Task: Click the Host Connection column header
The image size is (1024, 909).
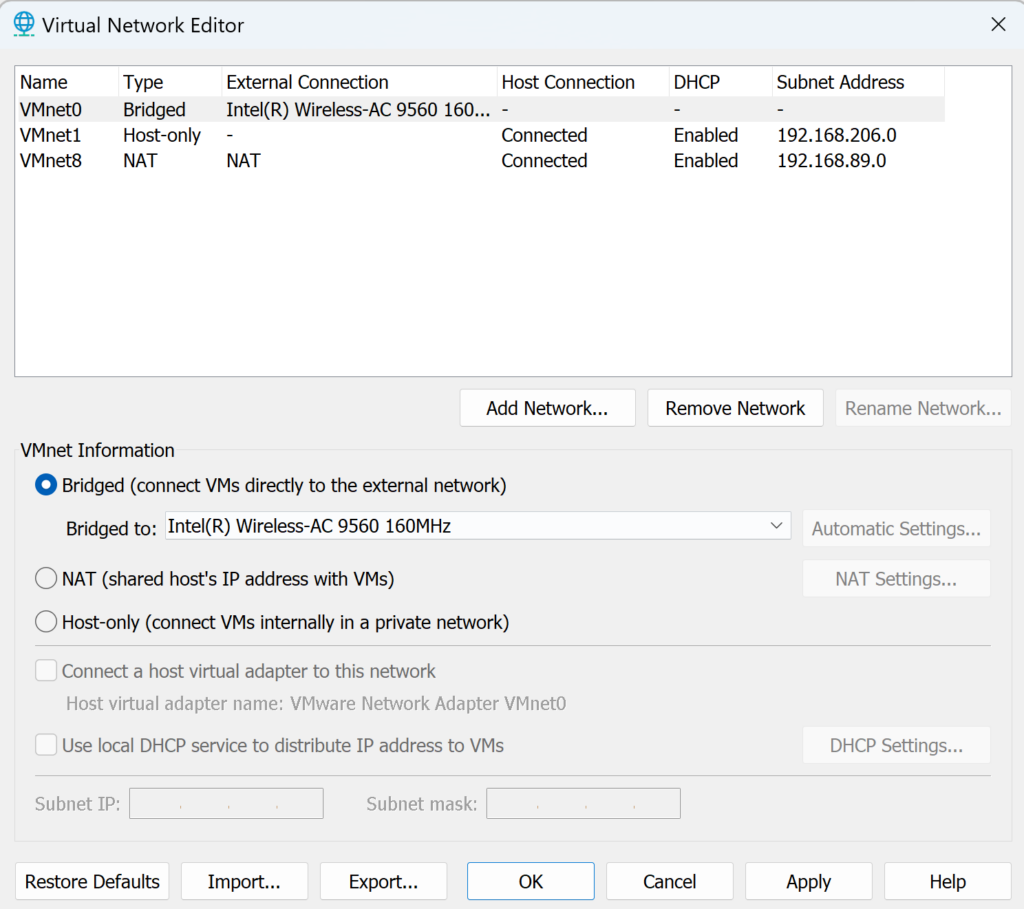Action: pyautogui.click(x=583, y=82)
